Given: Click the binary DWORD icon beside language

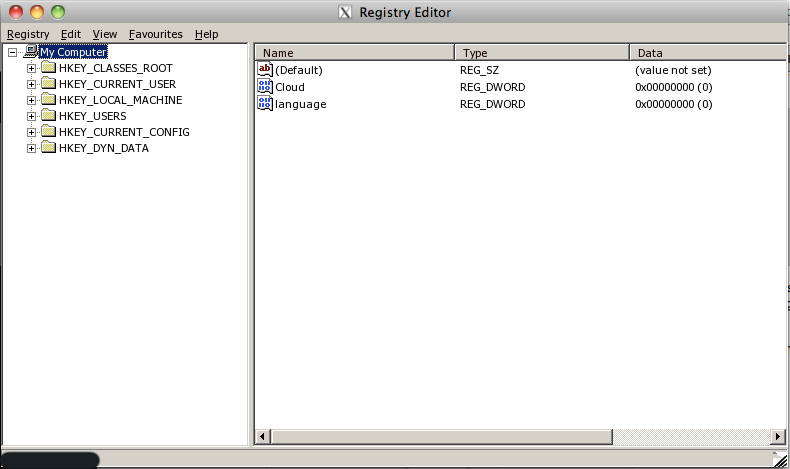Looking at the screenshot, I should (265, 104).
